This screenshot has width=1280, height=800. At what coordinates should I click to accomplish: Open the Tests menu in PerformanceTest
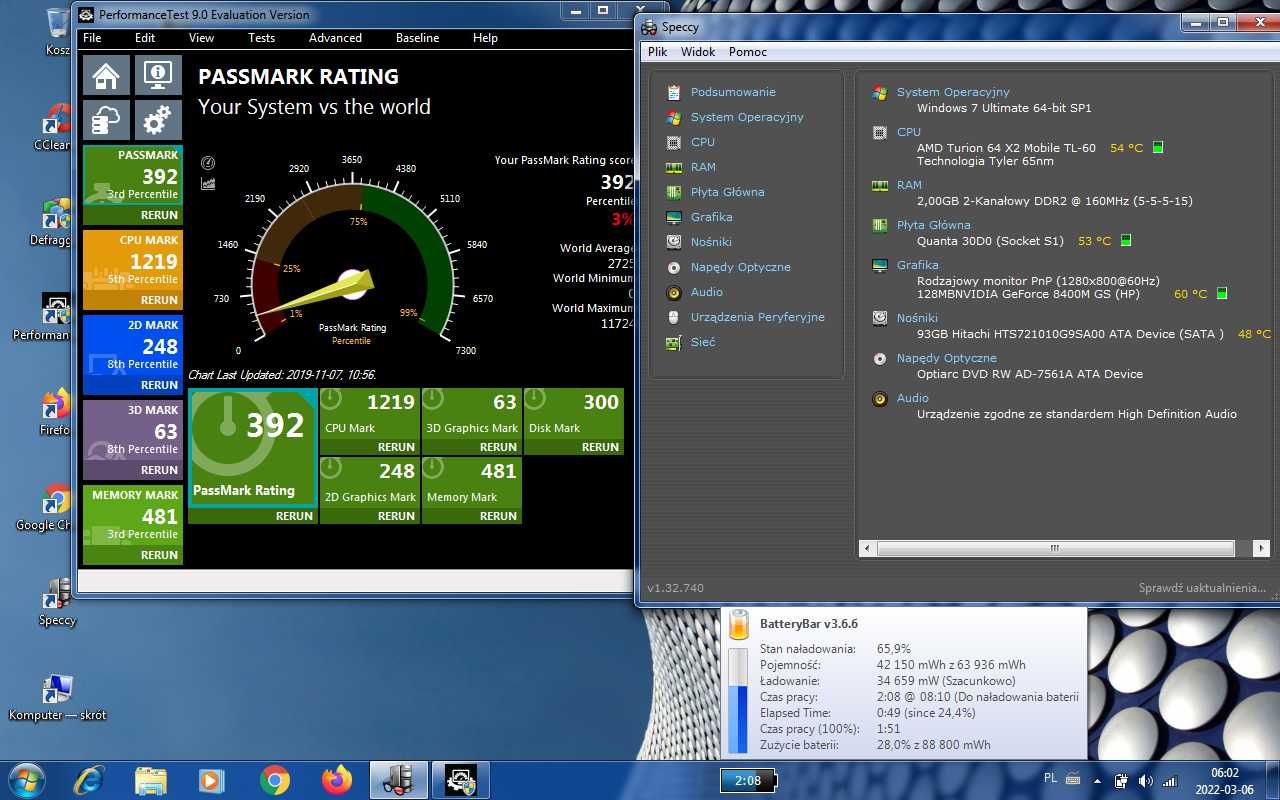click(x=261, y=38)
